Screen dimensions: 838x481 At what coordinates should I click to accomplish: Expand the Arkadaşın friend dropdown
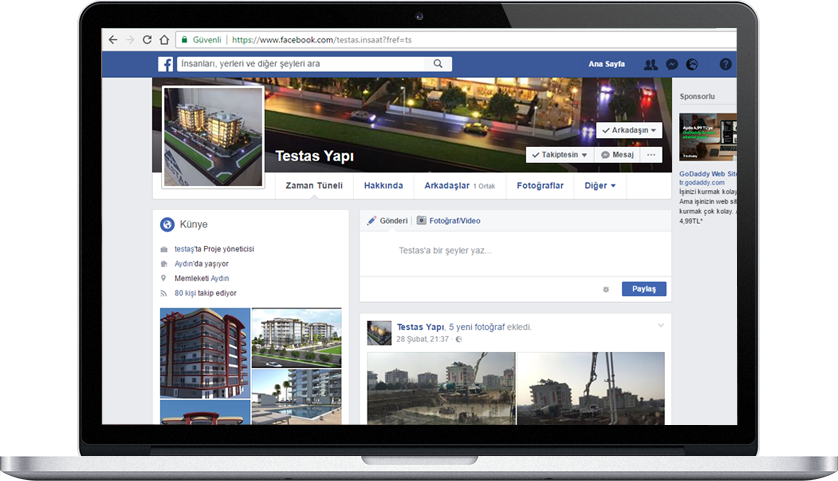coord(630,131)
